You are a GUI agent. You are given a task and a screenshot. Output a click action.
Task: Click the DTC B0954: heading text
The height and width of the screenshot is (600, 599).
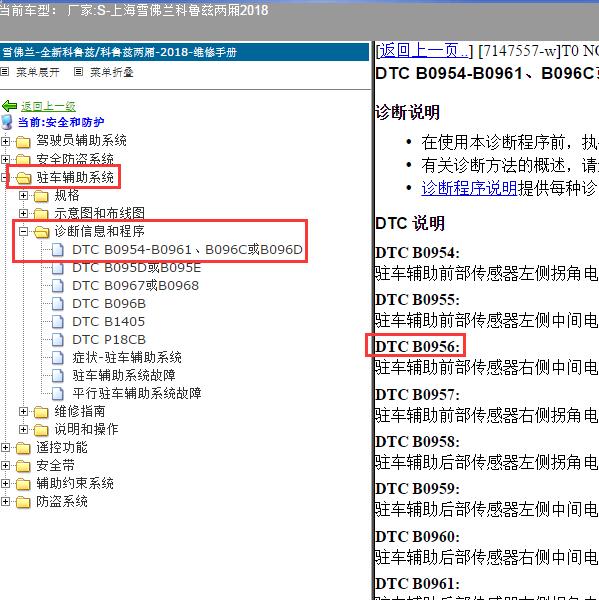[x=417, y=253]
